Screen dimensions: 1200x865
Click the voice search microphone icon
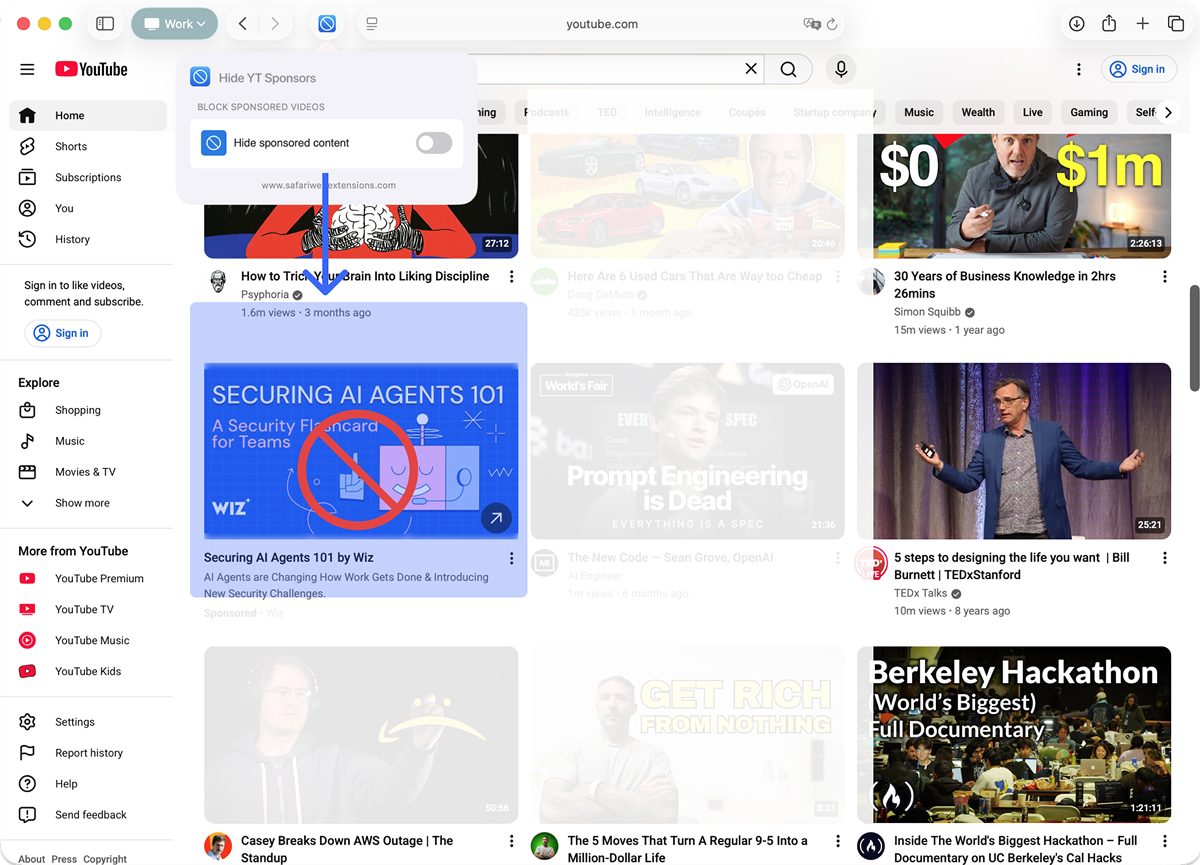(x=841, y=69)
